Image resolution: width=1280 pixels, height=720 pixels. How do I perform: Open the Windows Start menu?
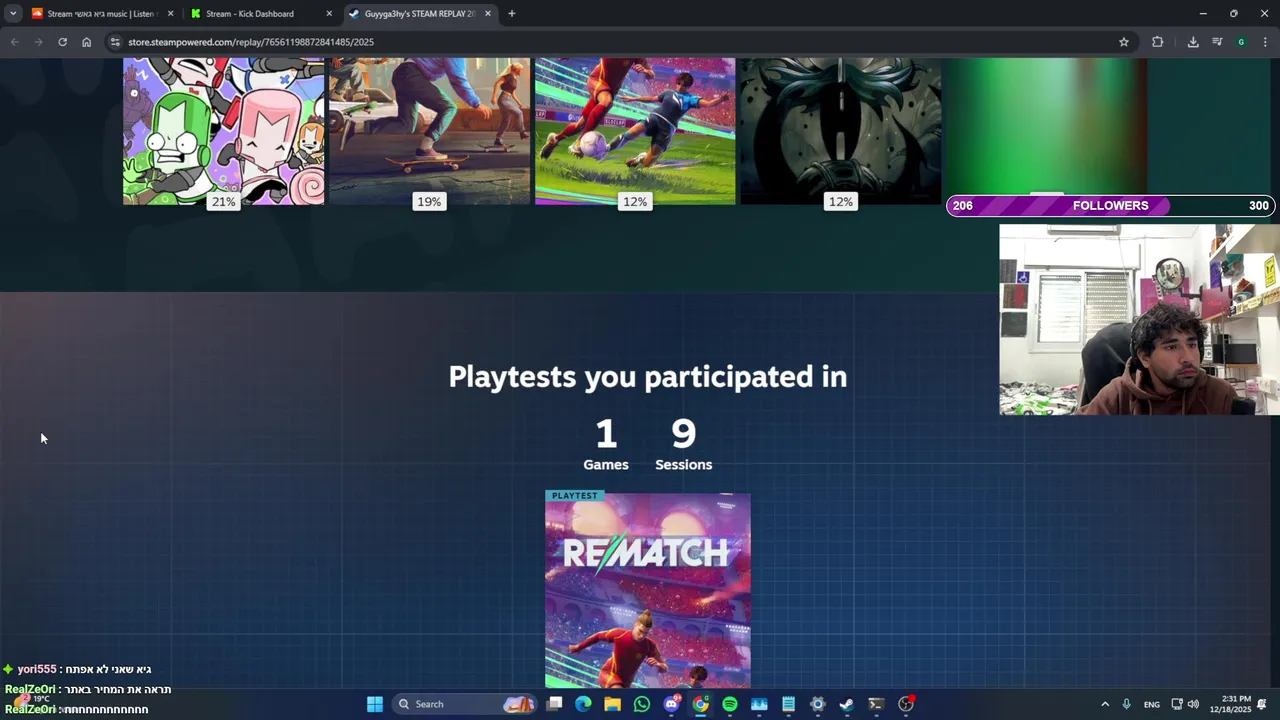(x=374, y=704)
